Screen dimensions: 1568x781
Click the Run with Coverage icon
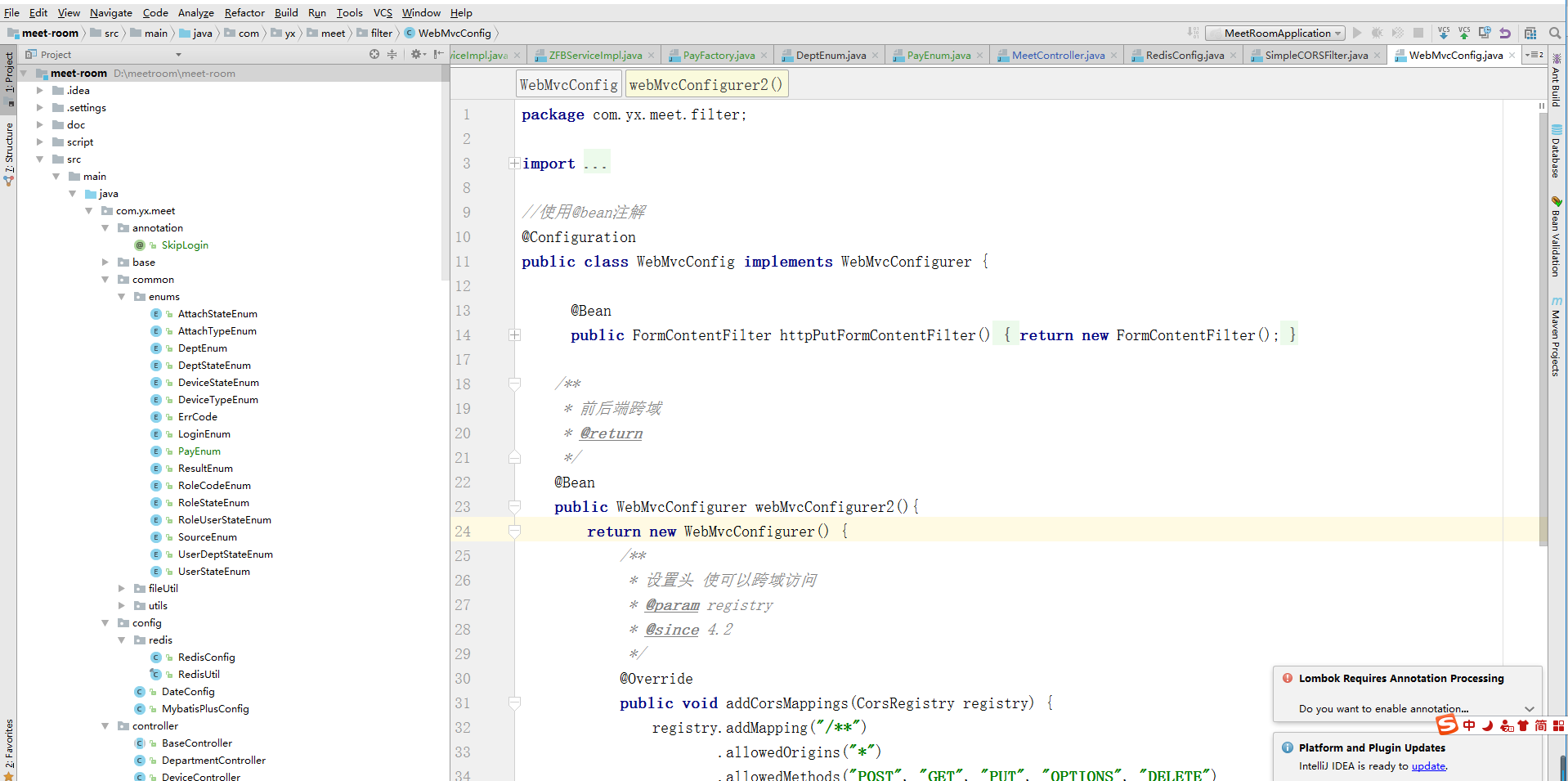point(1398,33)
